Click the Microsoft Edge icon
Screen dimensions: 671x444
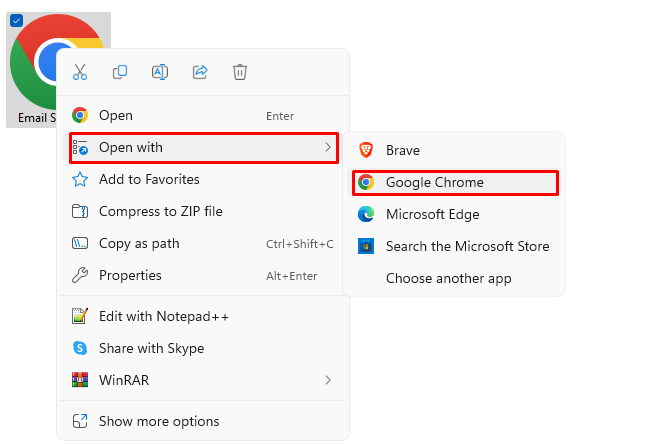pos(366,214)
